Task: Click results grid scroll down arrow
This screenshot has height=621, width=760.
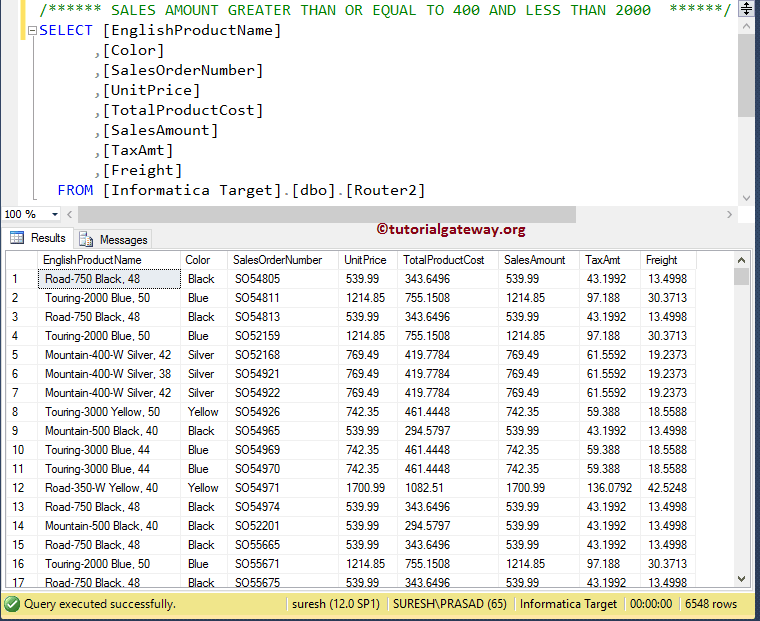Action: click(x=741, y=578)
